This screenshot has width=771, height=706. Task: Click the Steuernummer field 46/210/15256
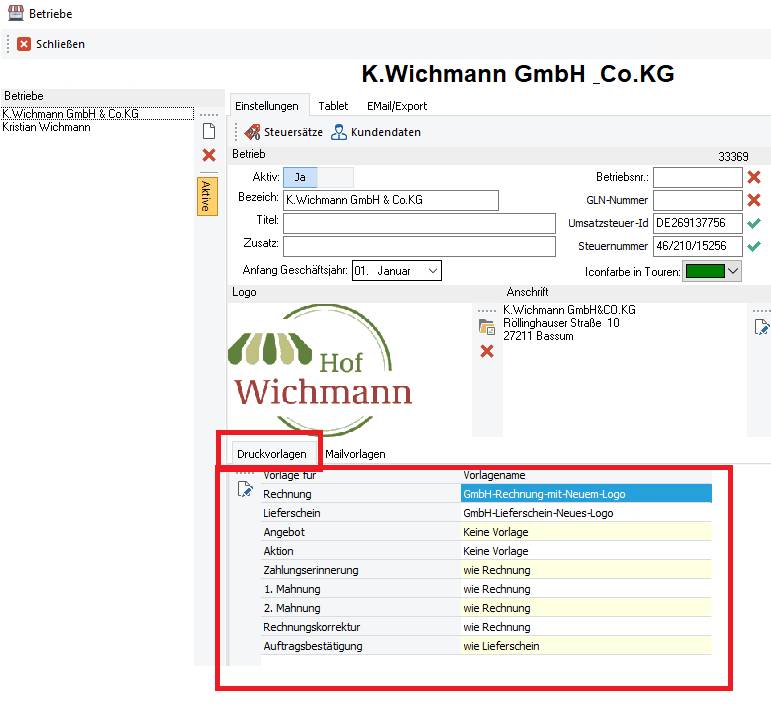pos(698,246)
